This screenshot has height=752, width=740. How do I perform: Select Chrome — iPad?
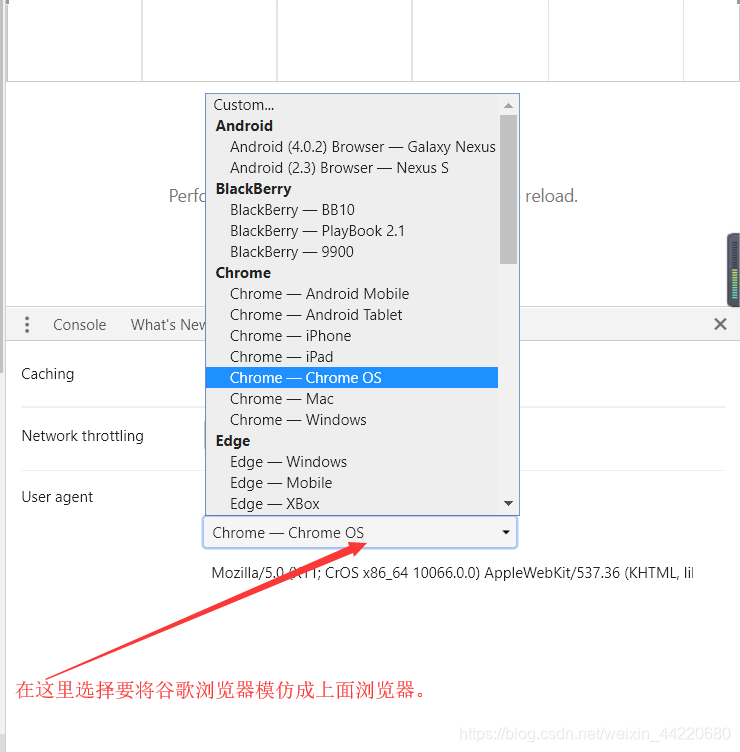point(352,357)
